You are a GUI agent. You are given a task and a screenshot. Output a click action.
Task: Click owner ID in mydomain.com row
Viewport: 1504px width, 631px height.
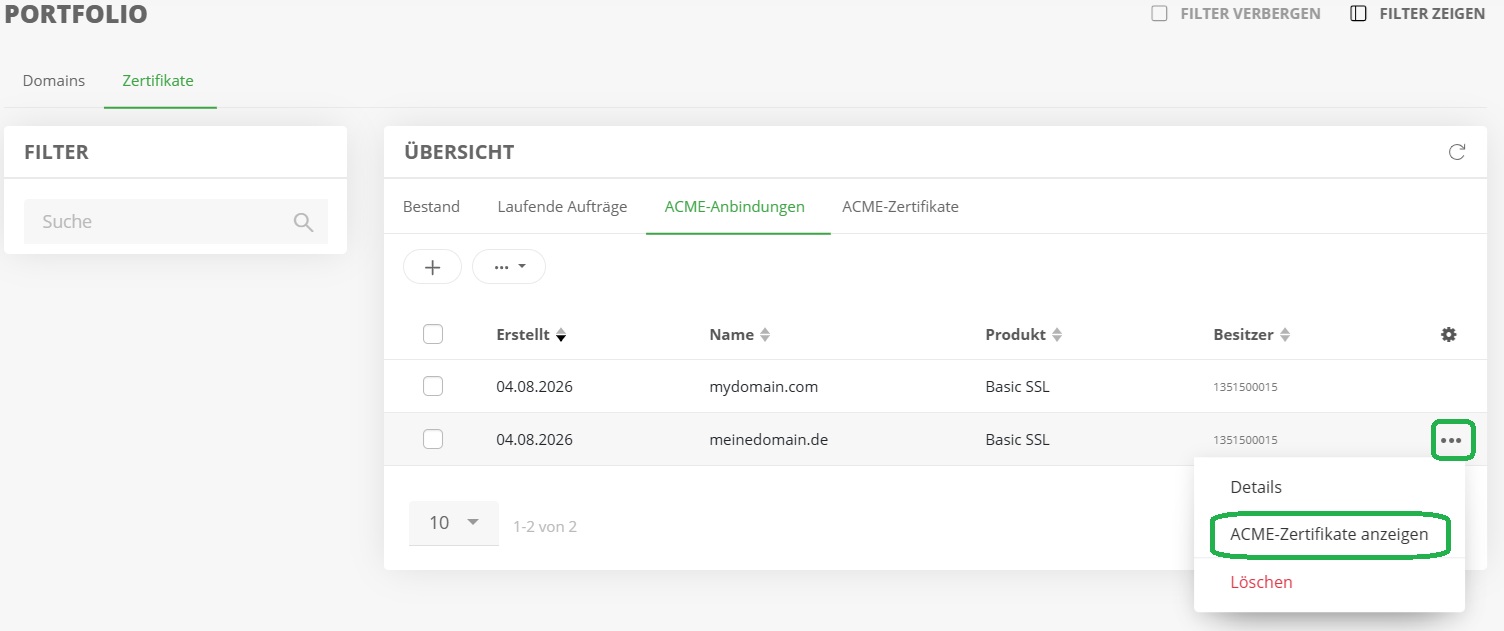tap(1245, 387)
